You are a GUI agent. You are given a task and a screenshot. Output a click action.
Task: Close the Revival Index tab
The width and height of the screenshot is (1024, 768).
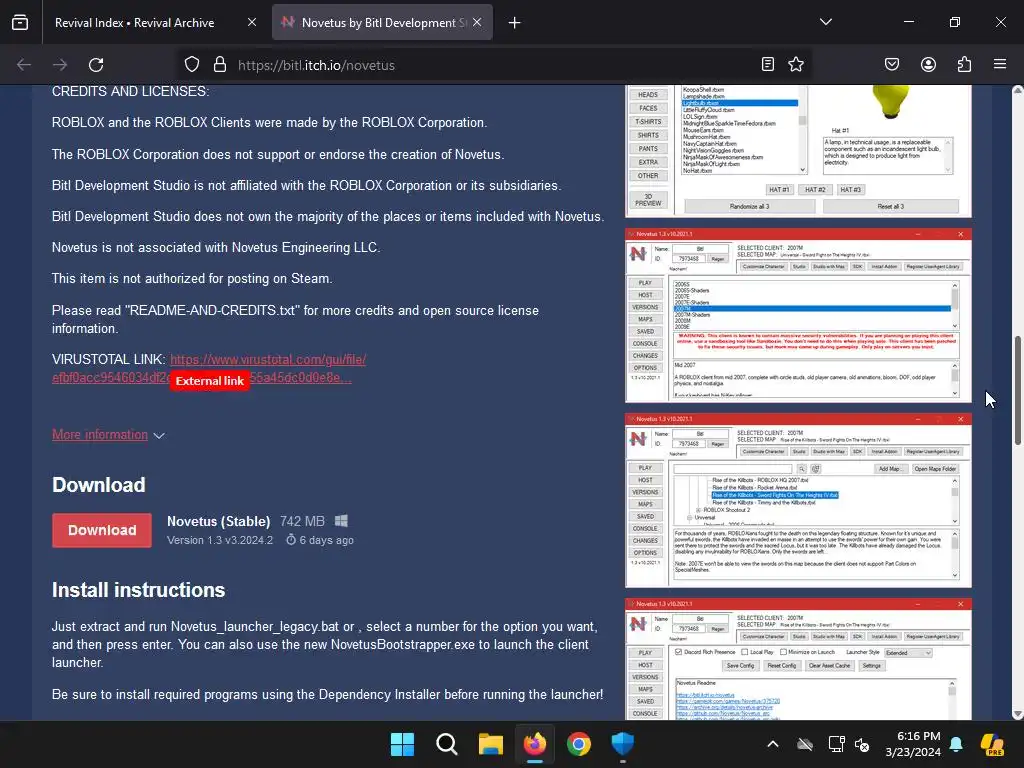coord(252,23)
